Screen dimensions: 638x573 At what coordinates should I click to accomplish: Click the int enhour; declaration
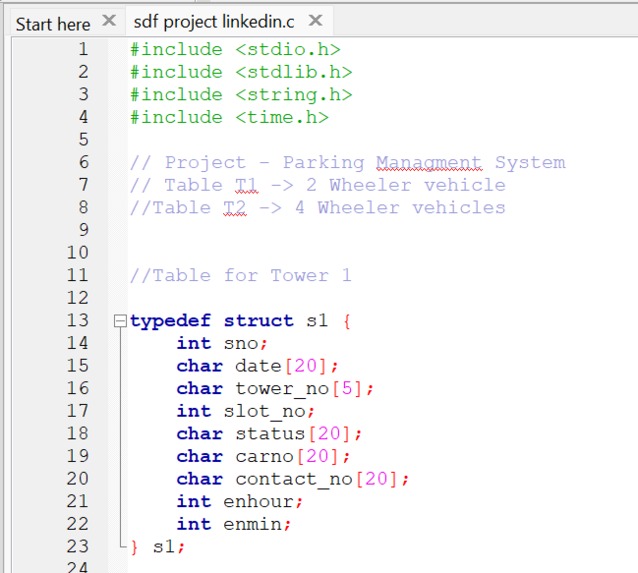[240, 501]
